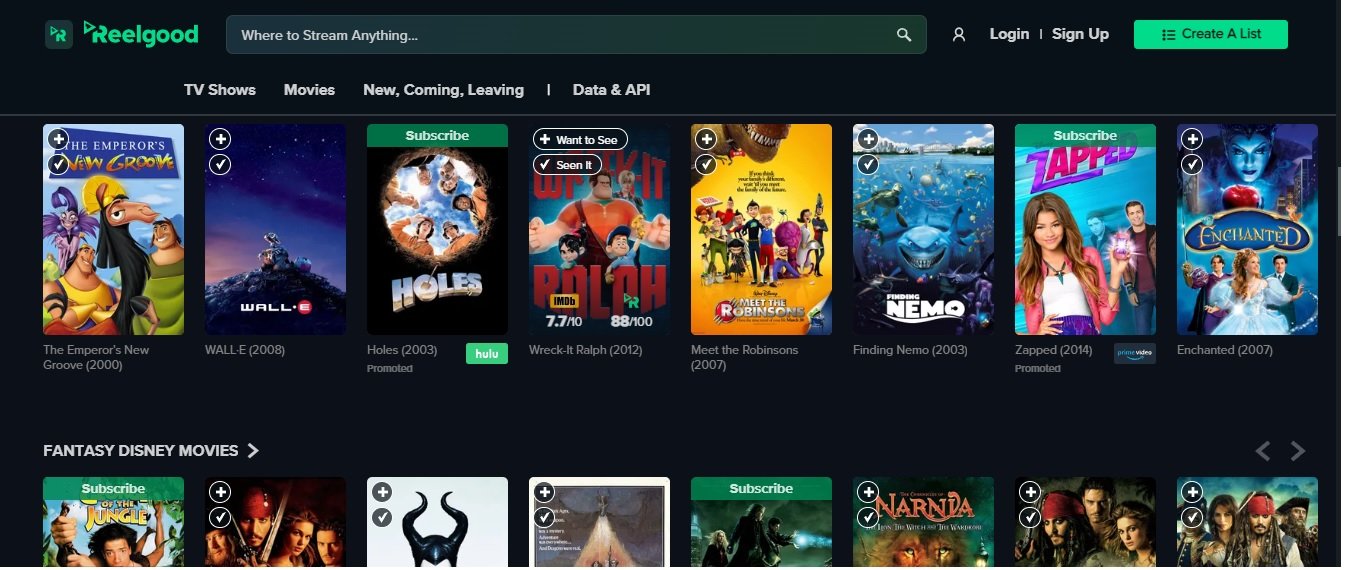The height and width of the screenshot is (570, 1354).
Task: Add Enchanted with plus icon
Action: (x=1193, y=139)
